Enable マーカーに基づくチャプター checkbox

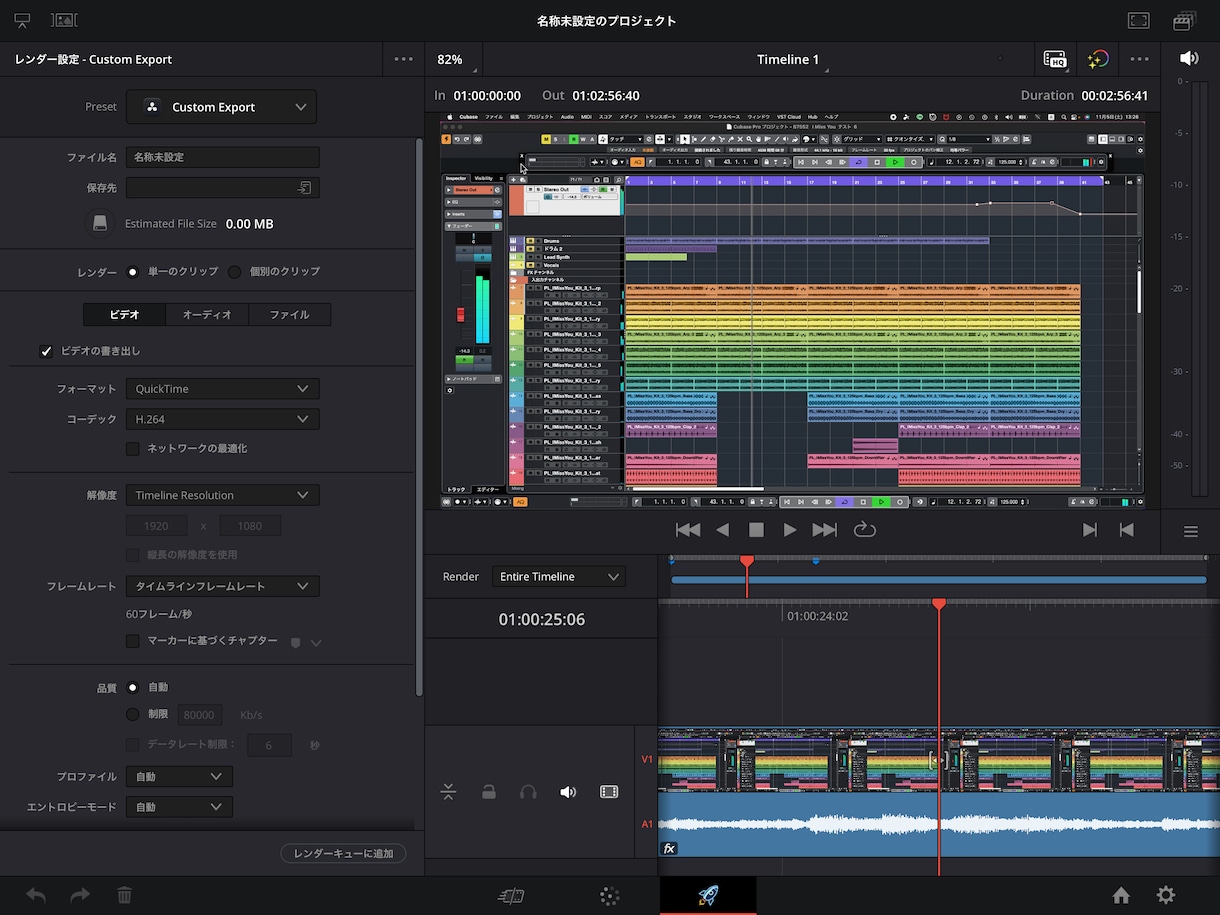click(x=132, y=641)
